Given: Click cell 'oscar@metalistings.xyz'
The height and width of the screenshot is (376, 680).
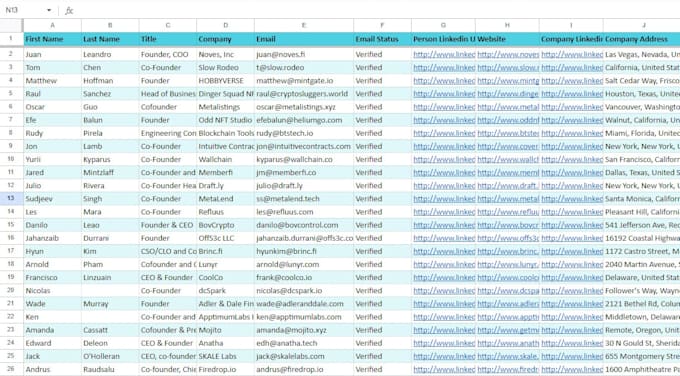Looking at the screenshot, I should [304, 107].
